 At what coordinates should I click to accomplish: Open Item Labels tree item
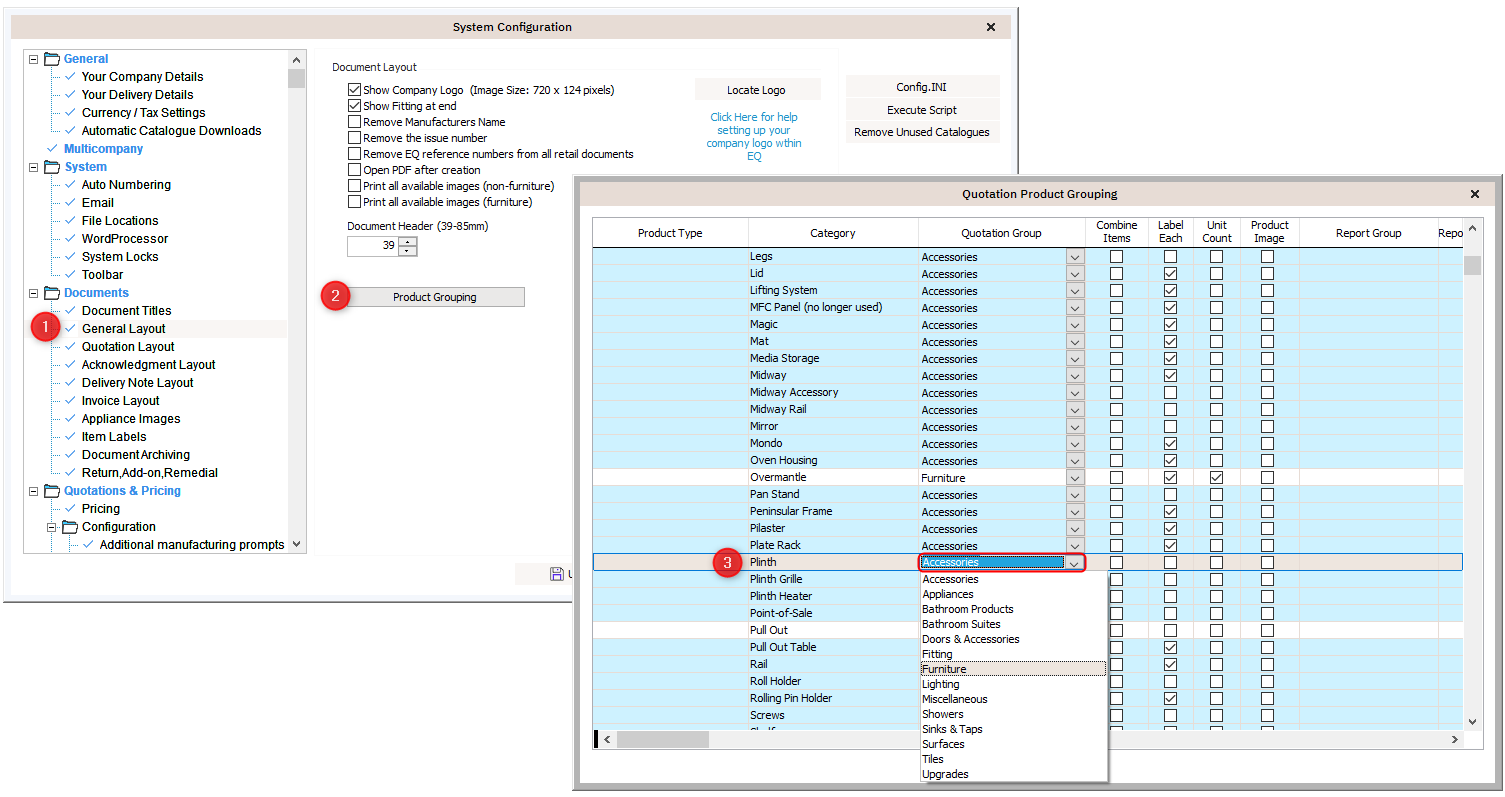pos(114,437)
